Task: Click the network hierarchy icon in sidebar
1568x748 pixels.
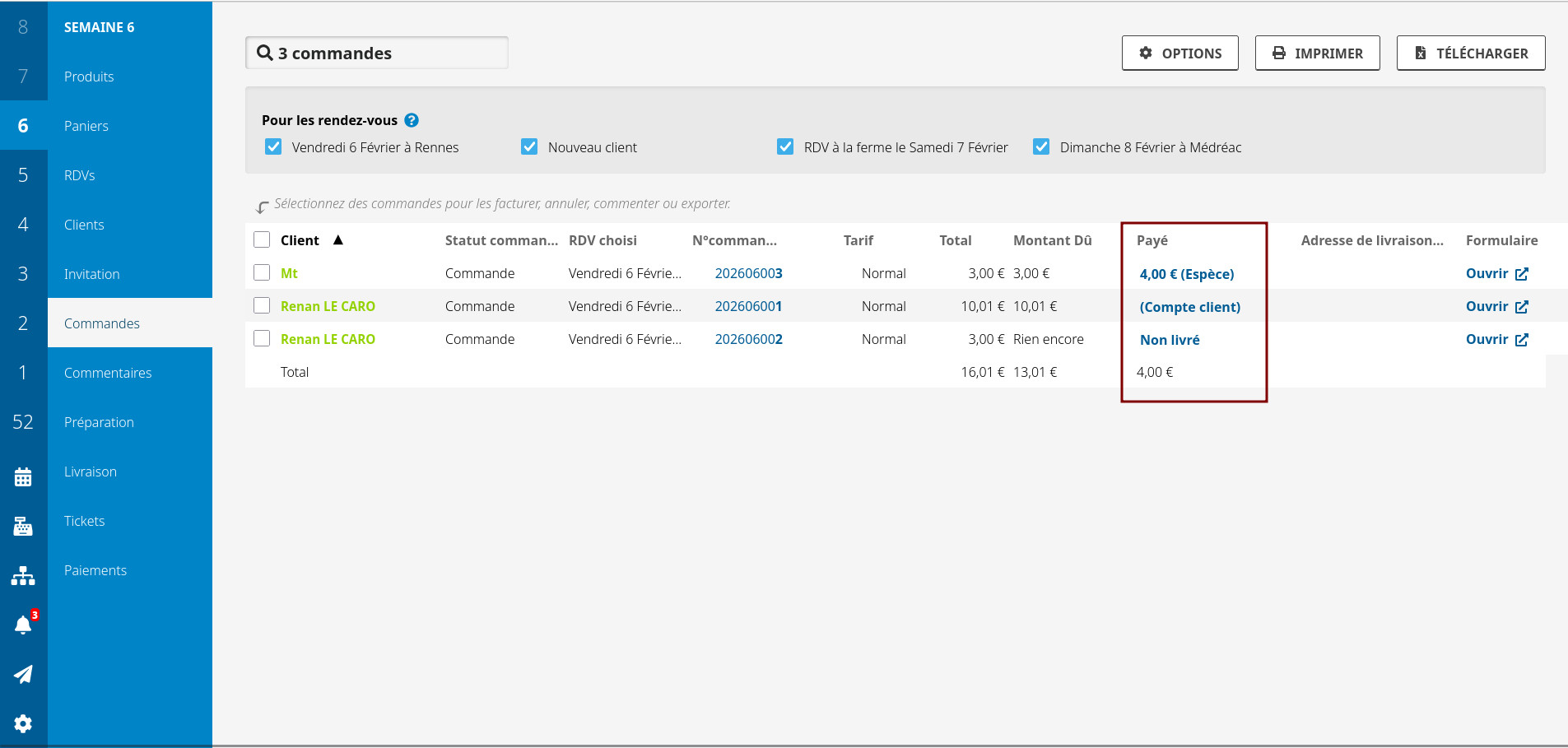Action: [x=23, y=575]
